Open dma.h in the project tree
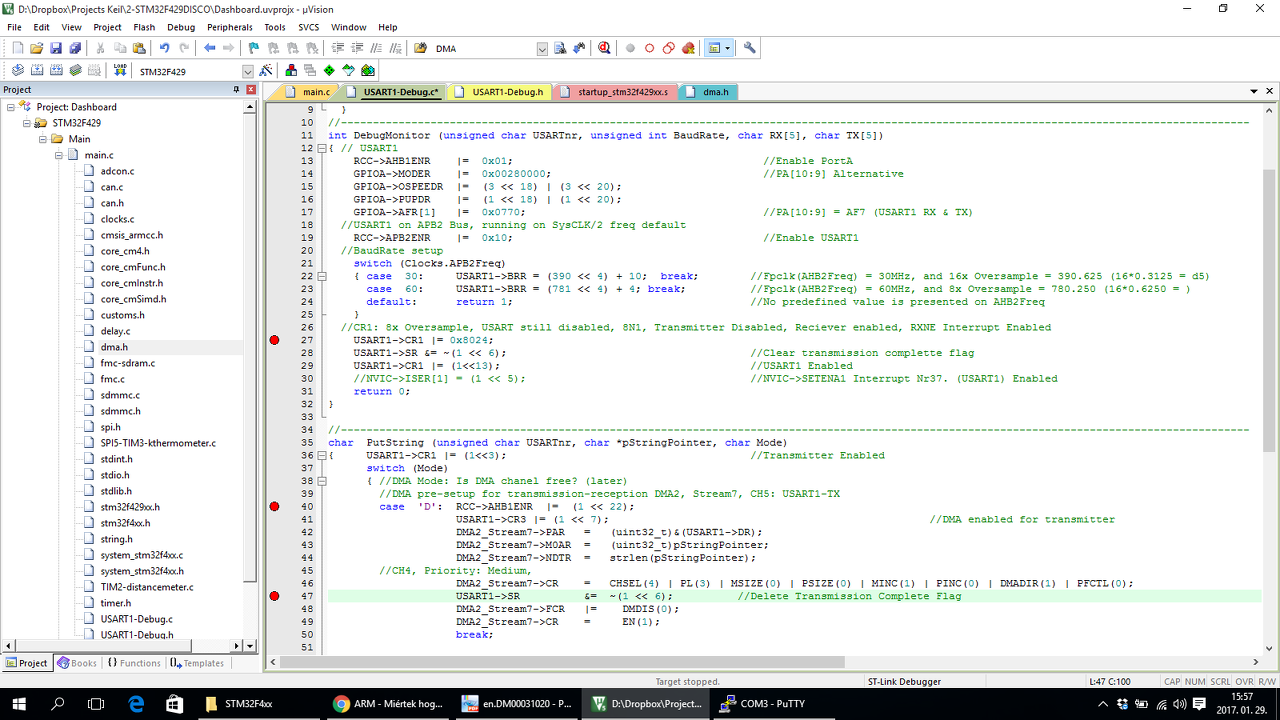The width and height of the screenshot is (1280, 720). click(113, 347)
